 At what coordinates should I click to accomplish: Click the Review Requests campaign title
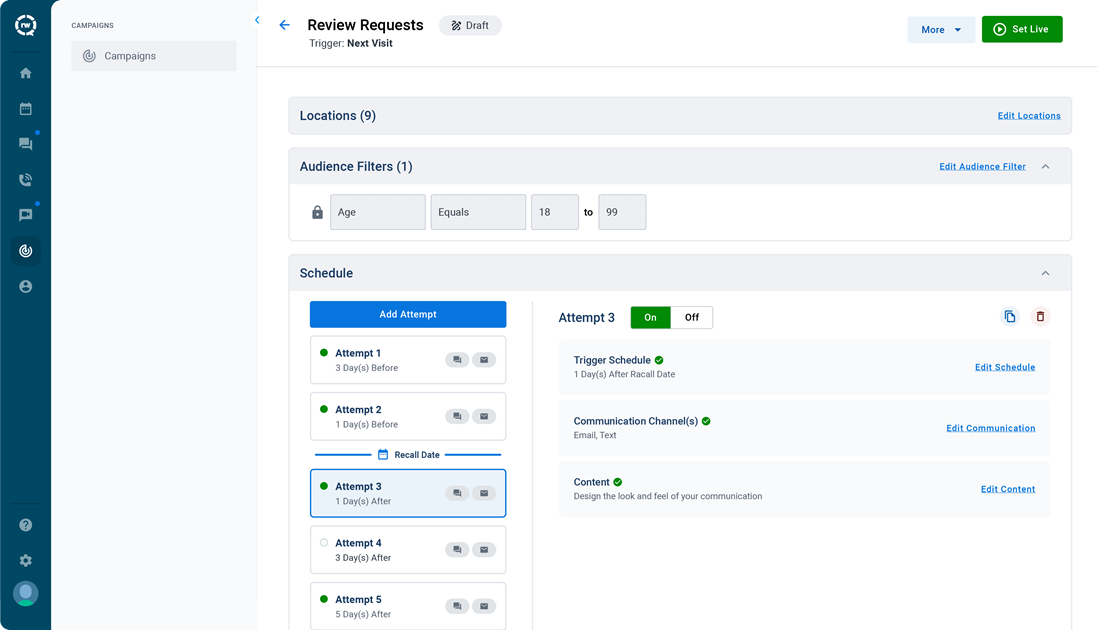click(365, 25)
